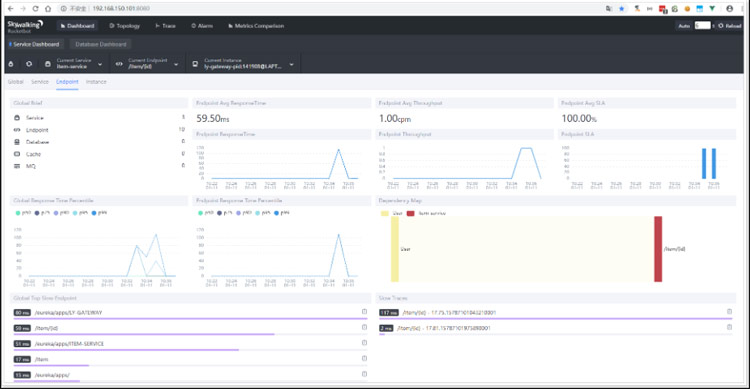Click the yellow User legend swatch in Dependency Map

coord(385,213)
